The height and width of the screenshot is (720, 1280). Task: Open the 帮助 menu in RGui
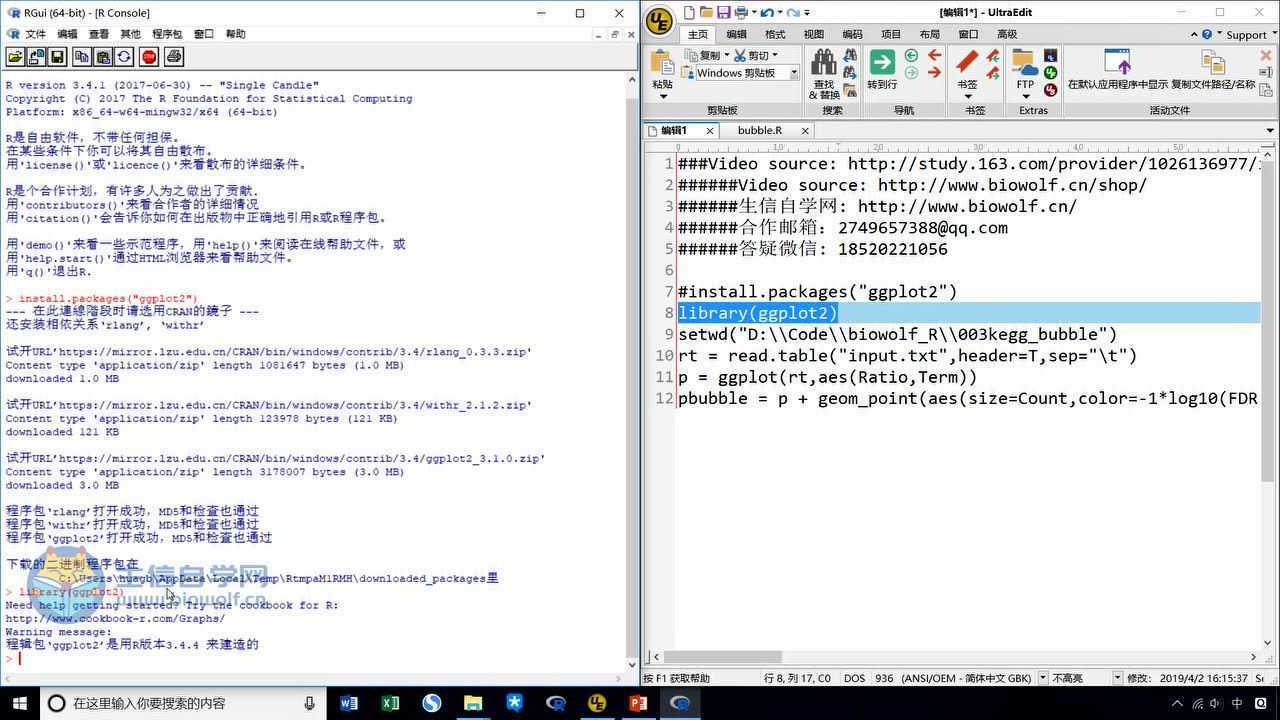pyautogui.click(x=235, y=34)
